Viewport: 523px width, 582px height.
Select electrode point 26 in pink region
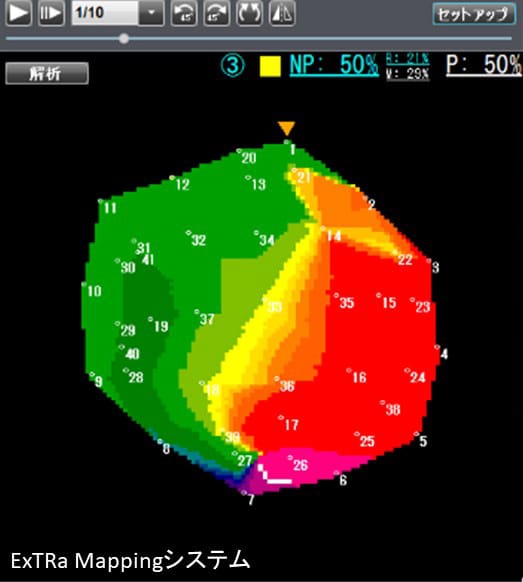click(298, 464)
